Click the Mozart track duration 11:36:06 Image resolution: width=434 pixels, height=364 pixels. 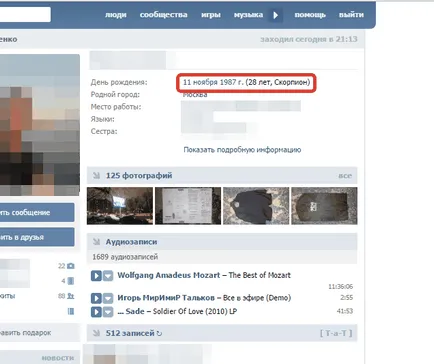(340, 287)
